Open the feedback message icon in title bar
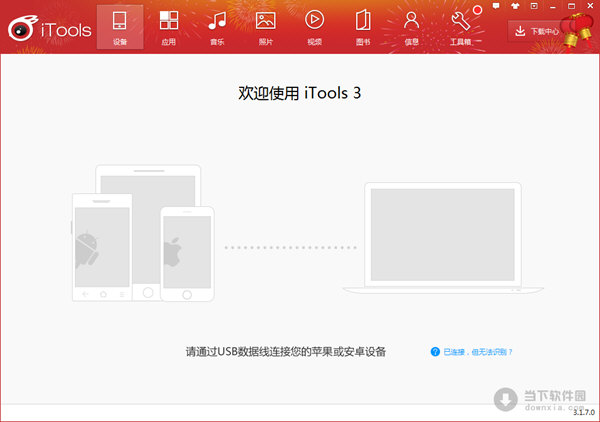This screenshot has width=600, height=422. click(x=496, y=6)
